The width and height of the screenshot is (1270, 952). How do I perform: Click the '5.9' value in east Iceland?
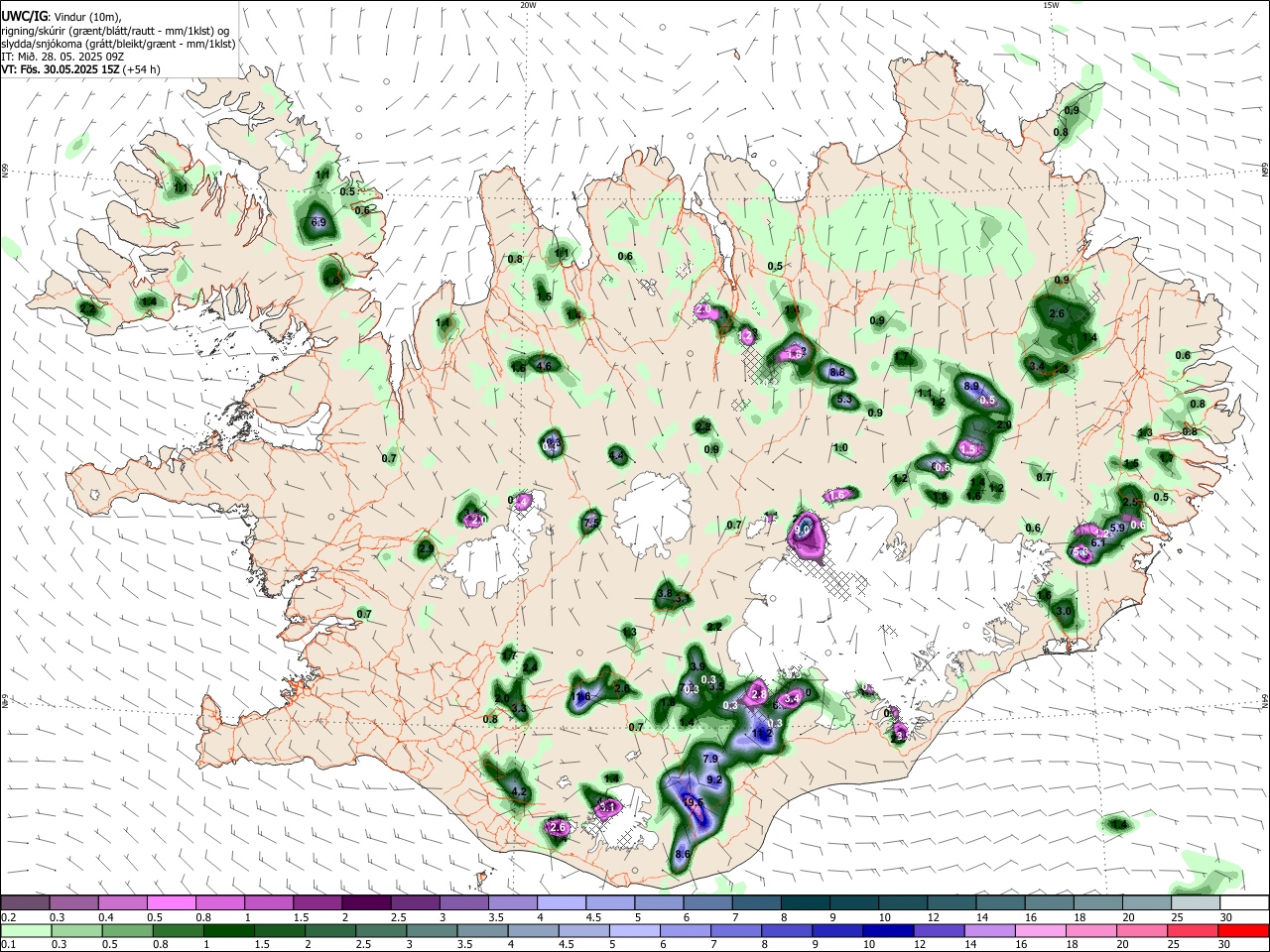(x=1117, y=528)
